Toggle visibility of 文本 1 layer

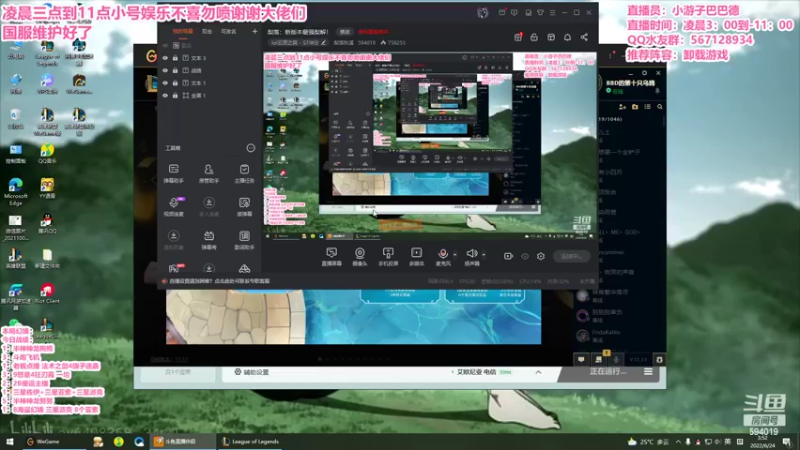pos(165,83)
